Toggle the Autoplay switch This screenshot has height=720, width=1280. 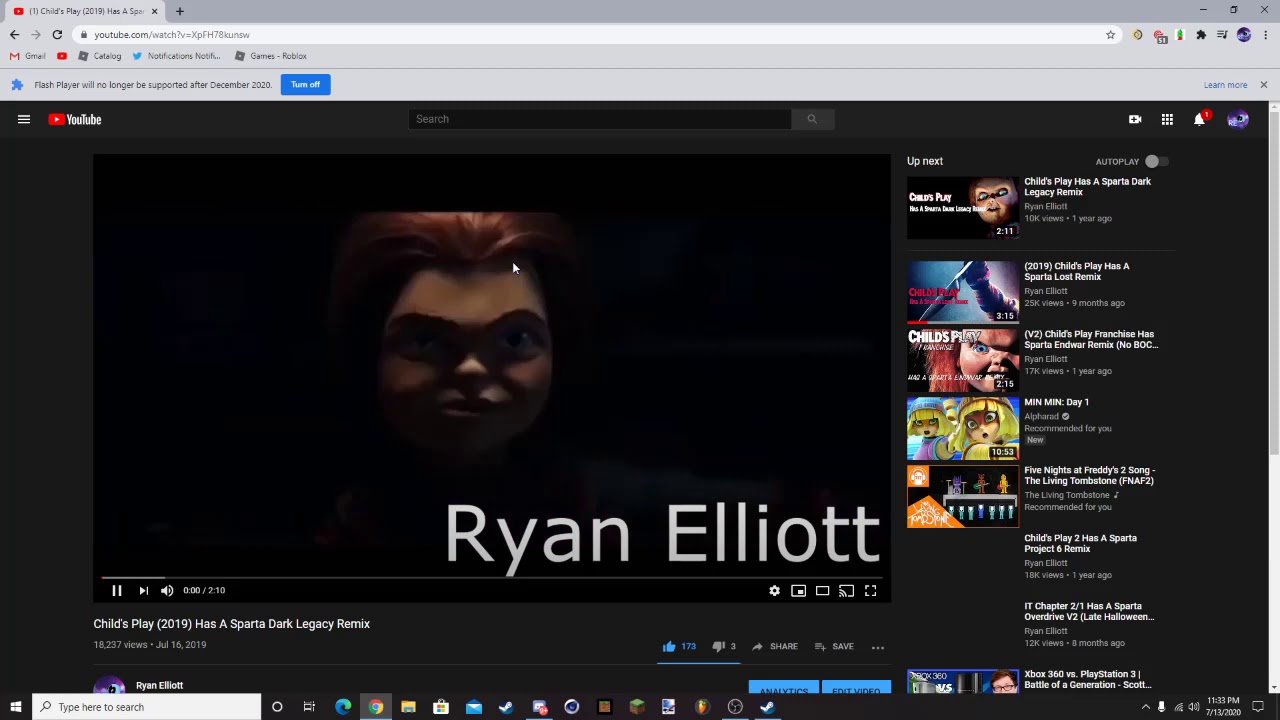coord(1156,161)
